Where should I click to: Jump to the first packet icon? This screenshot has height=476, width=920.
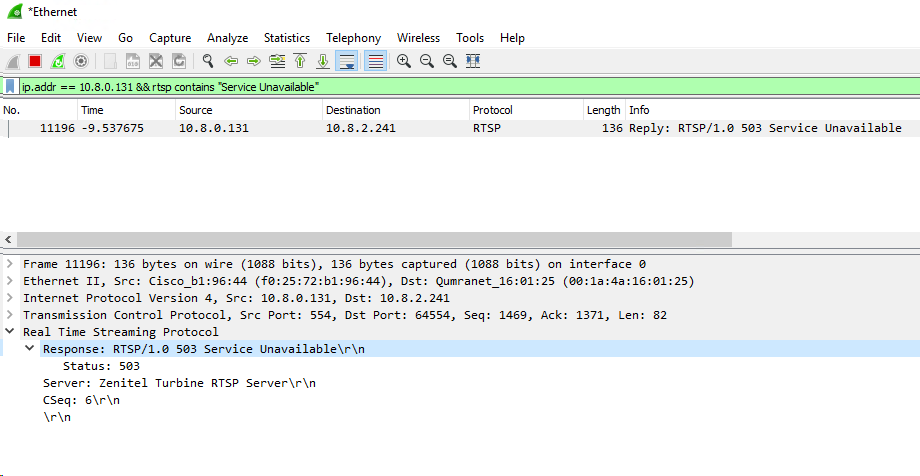pos(300,61)
